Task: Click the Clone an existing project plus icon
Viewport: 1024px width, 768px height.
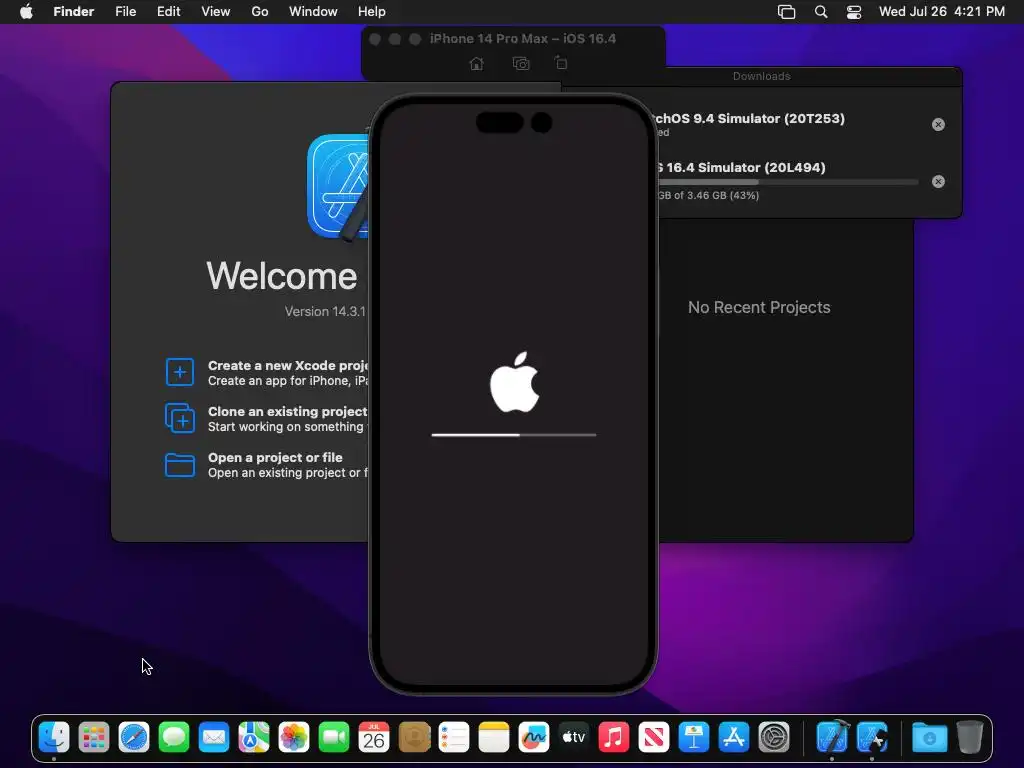Action: (180, 419)
